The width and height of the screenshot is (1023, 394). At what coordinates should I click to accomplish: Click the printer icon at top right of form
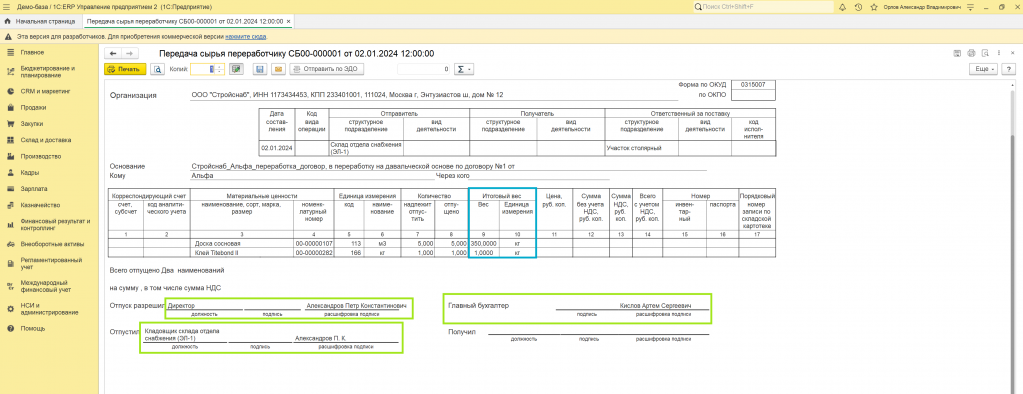pyautogui.click(x=971, y=53)
